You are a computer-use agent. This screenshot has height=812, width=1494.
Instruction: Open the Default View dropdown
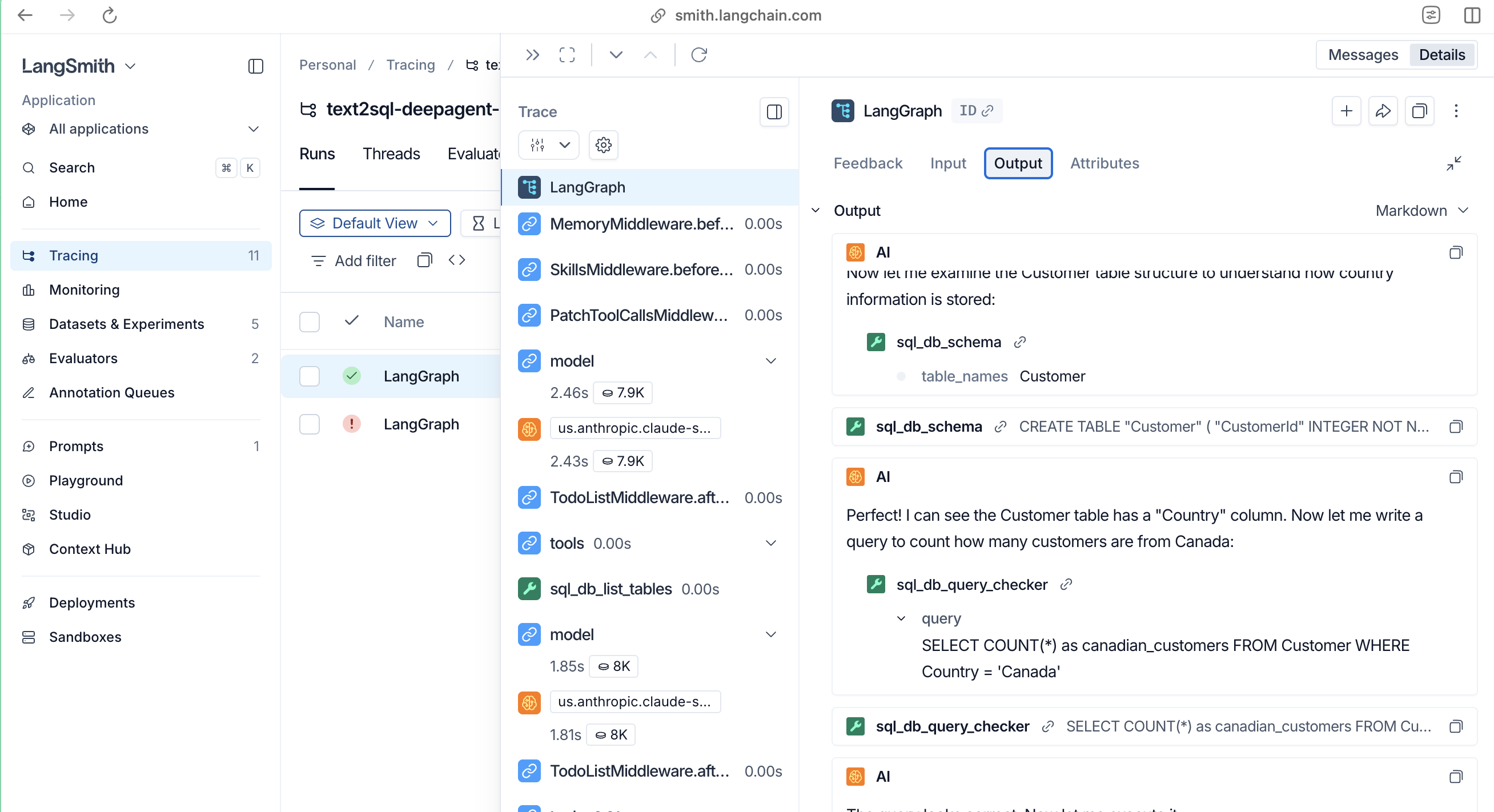[375, 223]
